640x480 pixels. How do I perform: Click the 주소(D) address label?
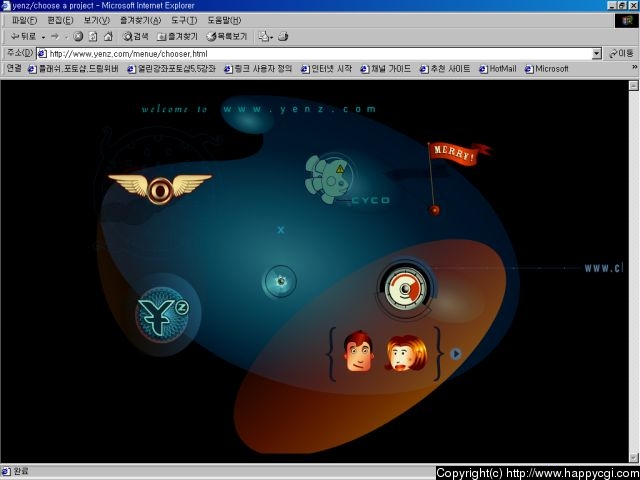click(20, 53)
